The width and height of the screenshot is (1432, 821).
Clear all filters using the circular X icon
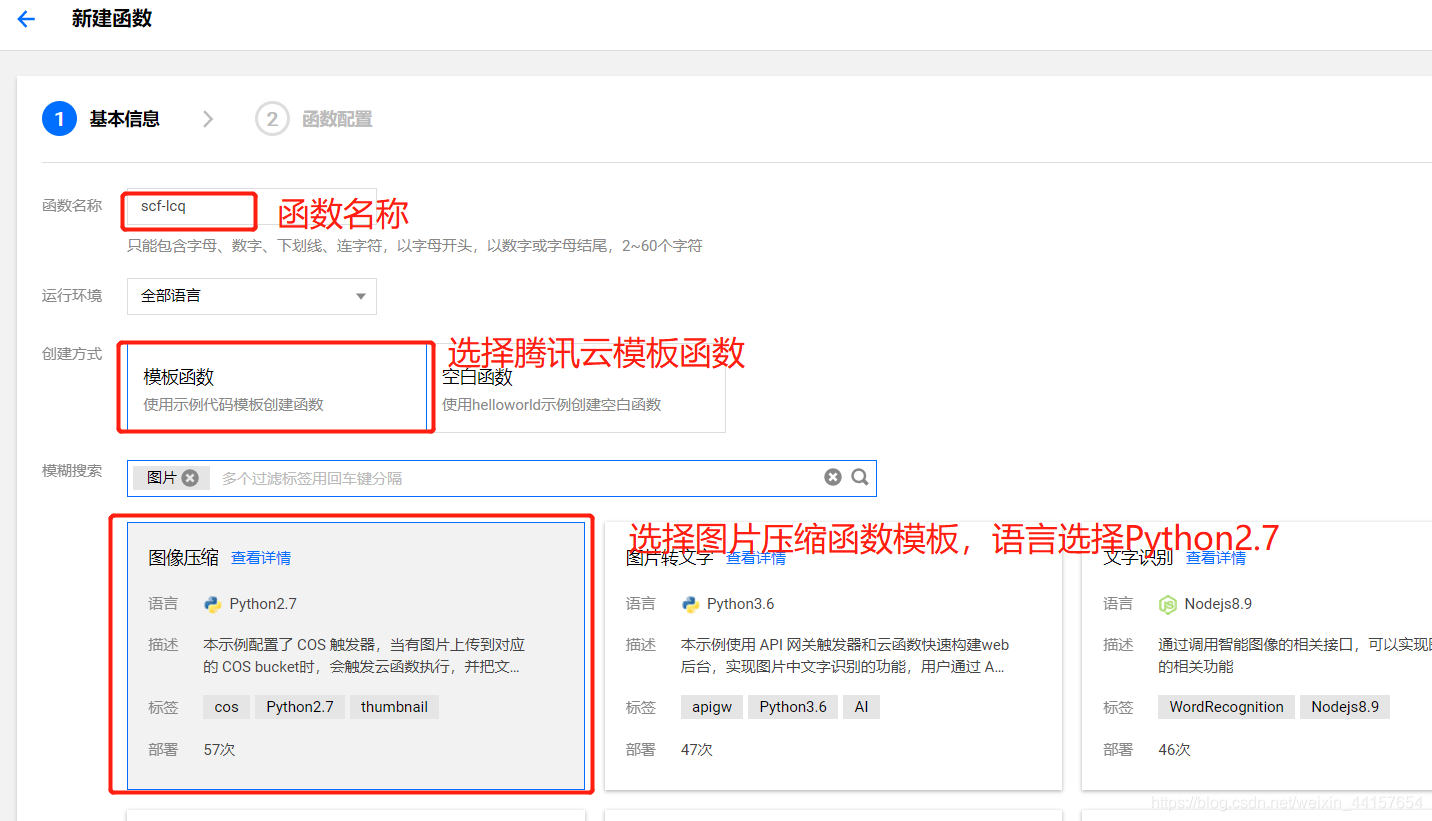pyautogui.click(x=833, y=477)
